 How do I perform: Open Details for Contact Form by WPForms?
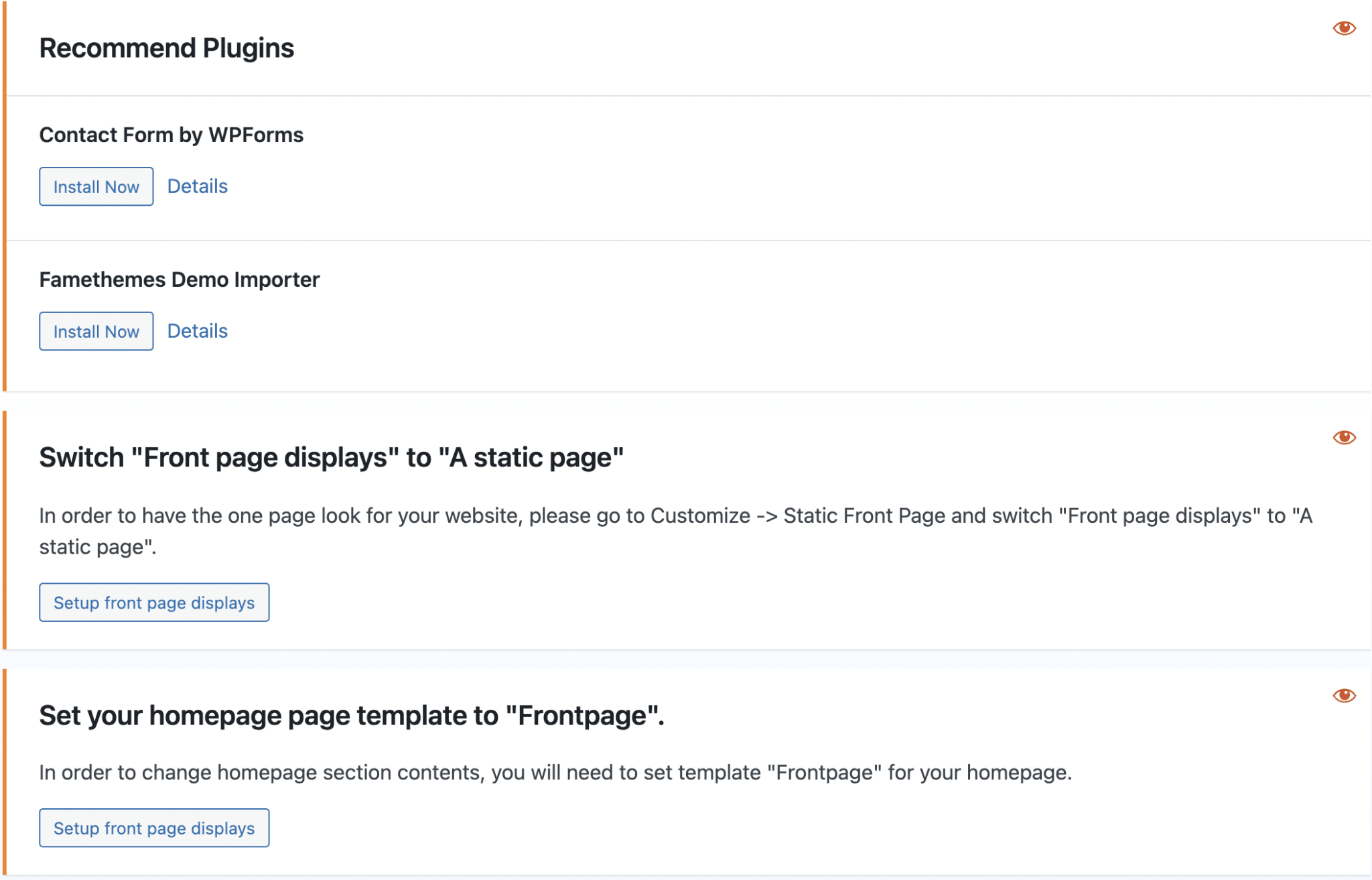click(x=197, y=186)
